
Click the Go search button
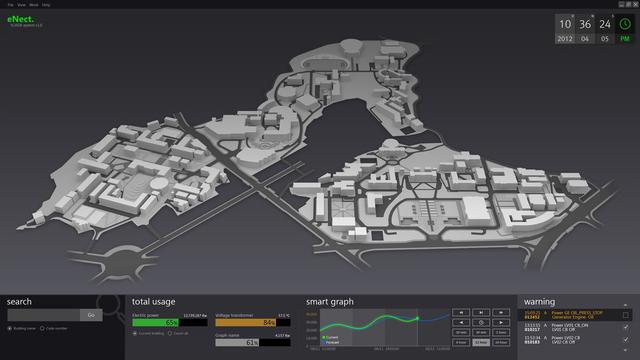pyautogui.click(x=91, y=315)
